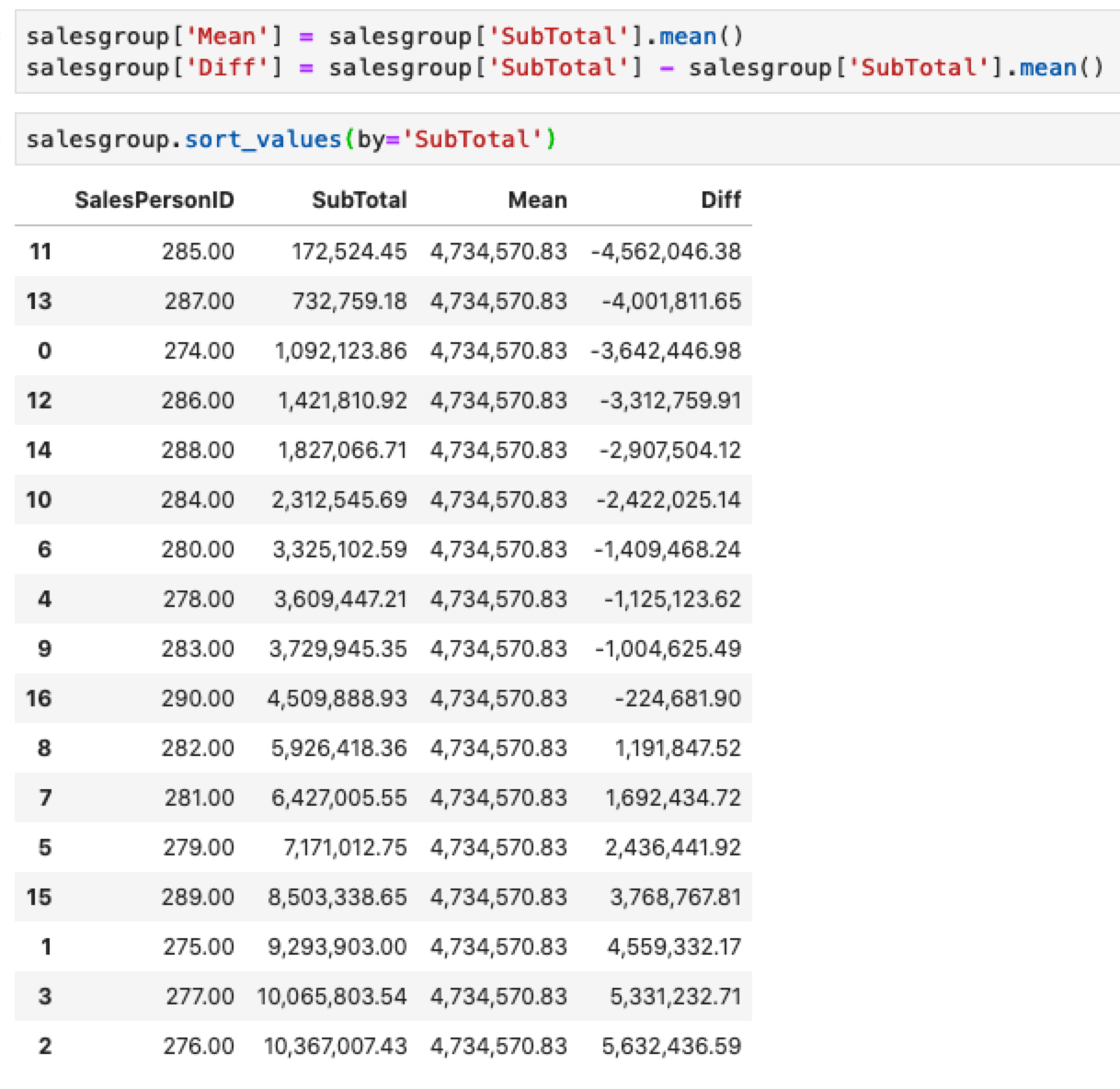Click the SalesPersonID column header
Viewport: 1120px width, 1089px height.
tap(154, 201)
